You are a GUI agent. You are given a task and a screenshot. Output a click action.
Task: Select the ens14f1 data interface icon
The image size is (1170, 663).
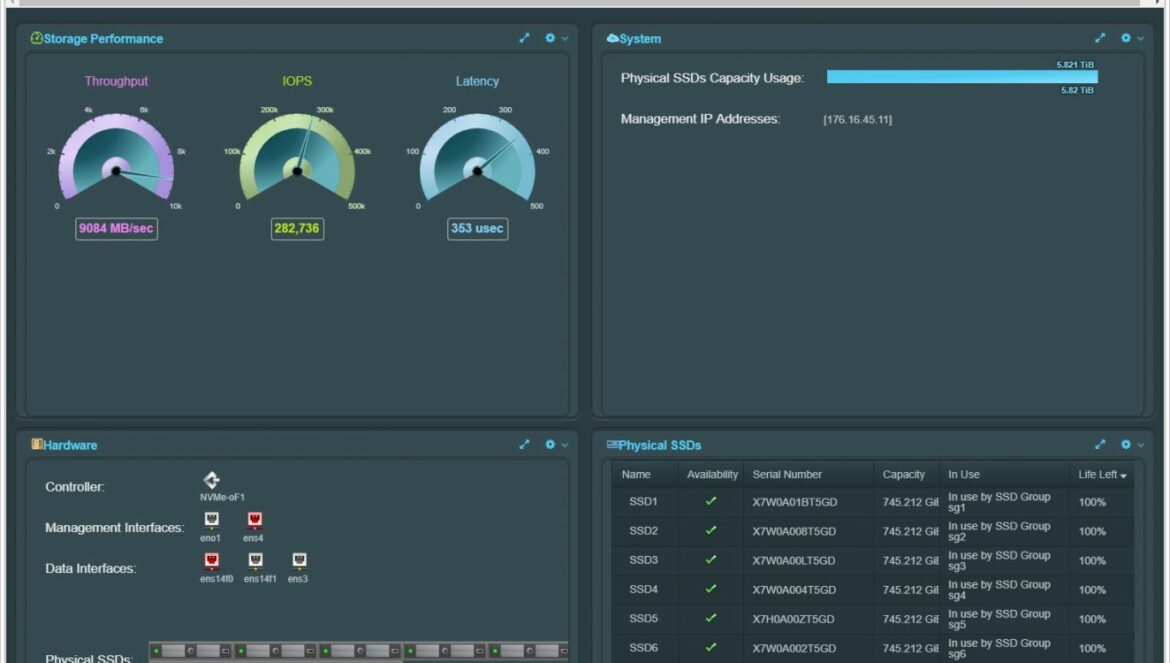pyautogui.click(x=255, y=560)
